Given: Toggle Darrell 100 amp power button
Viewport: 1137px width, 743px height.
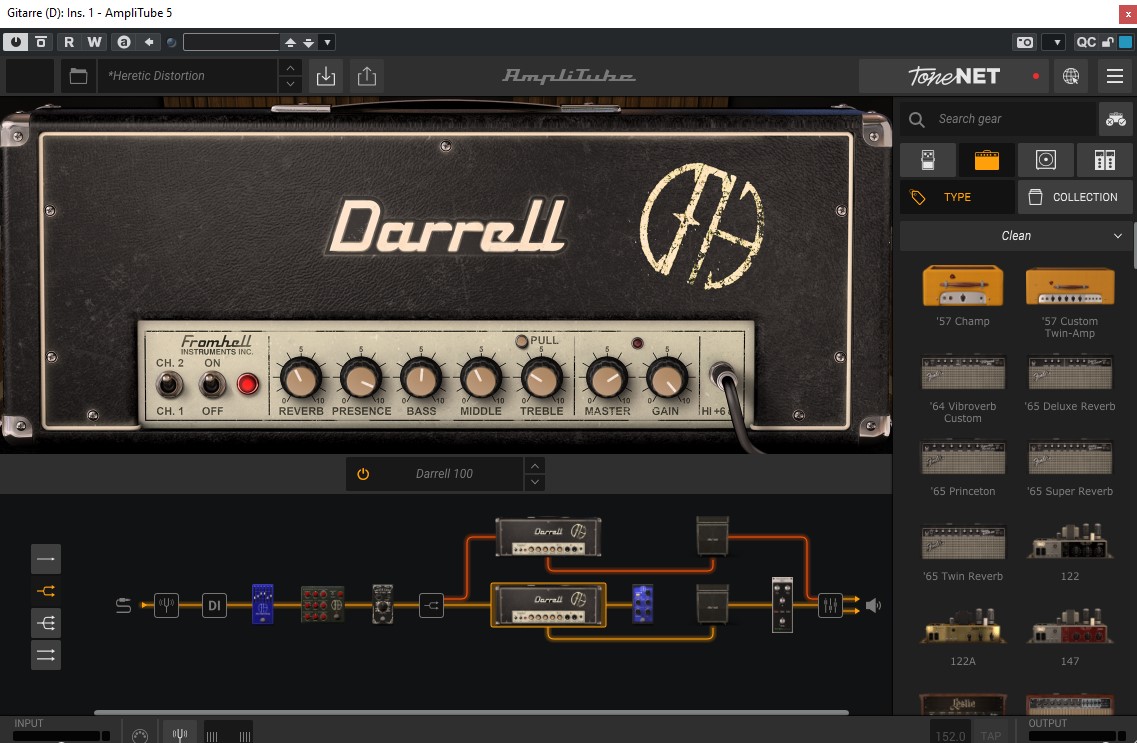Looking at the screenshot, I should coord(363,474).
